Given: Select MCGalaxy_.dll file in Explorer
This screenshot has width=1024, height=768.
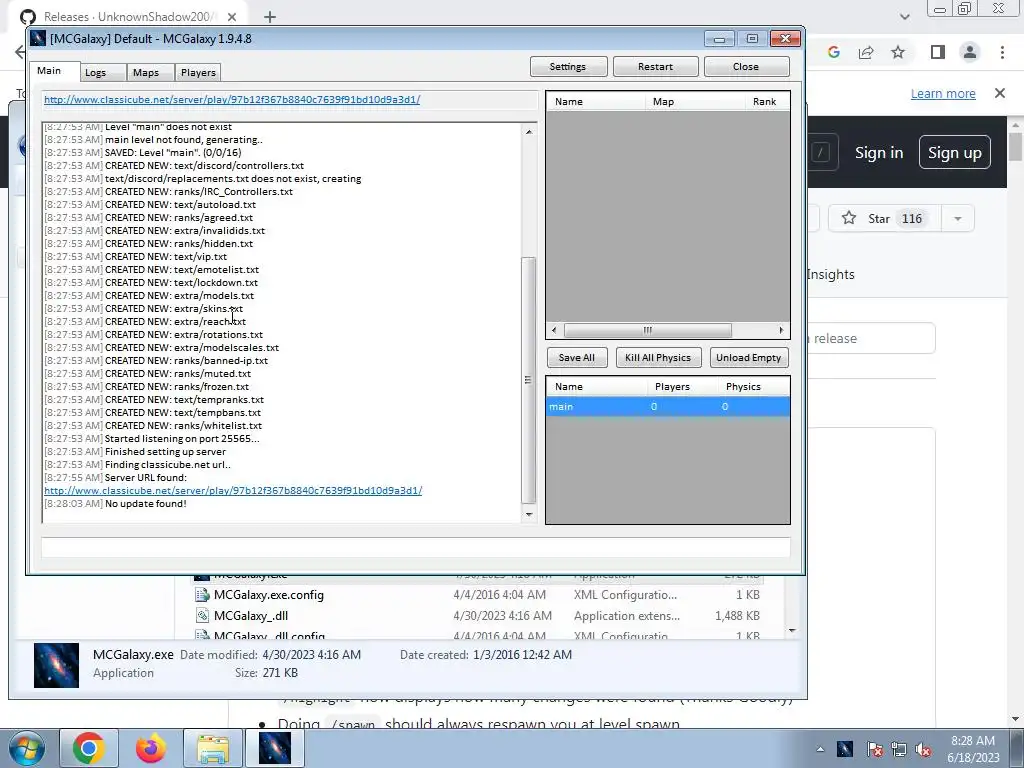Looking at the screenshot, I should click(477, 616).
